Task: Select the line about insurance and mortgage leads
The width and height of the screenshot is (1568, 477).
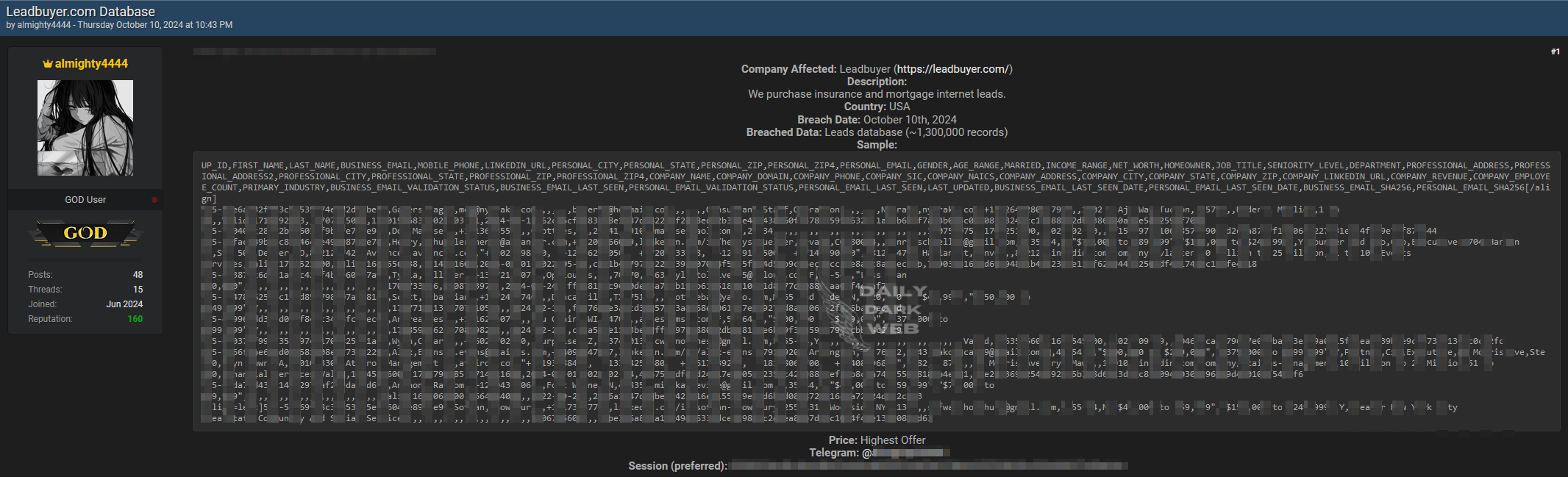Action: click(877, 94)
